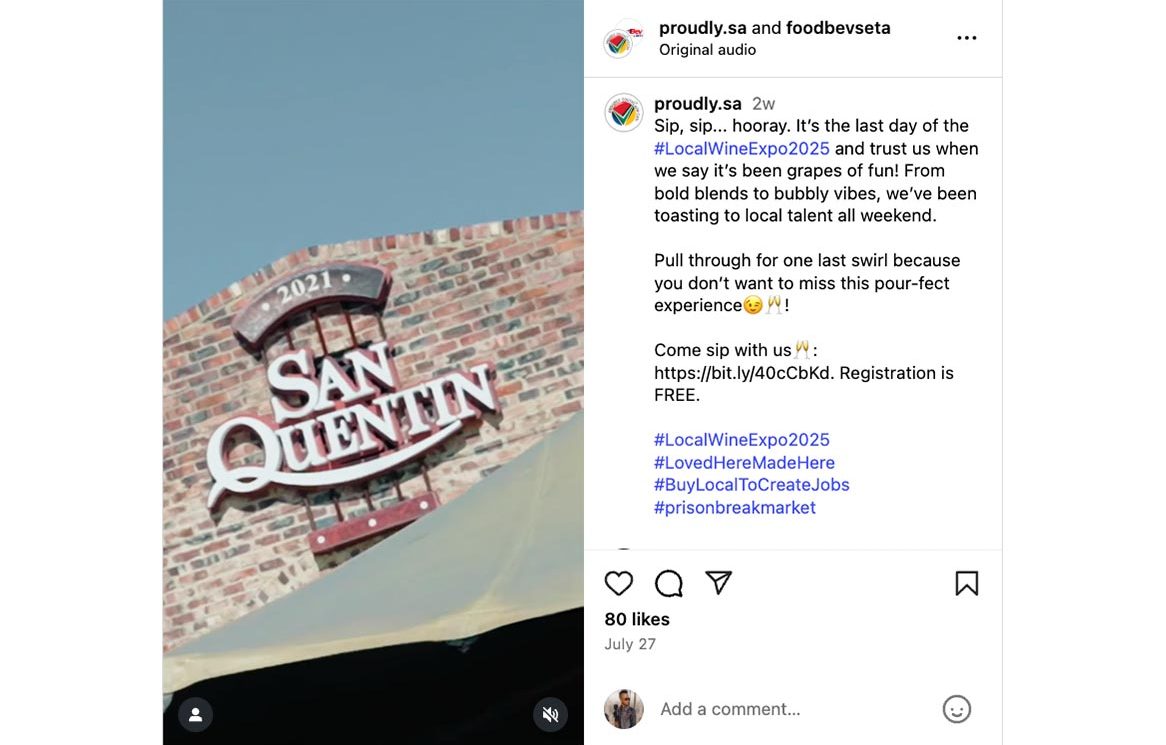Image resolution: width=1166 pixels, height=745 pixels.
Task: Open proudly.sa profile from header
Action: pyautogui.click(x=702, y=28)
